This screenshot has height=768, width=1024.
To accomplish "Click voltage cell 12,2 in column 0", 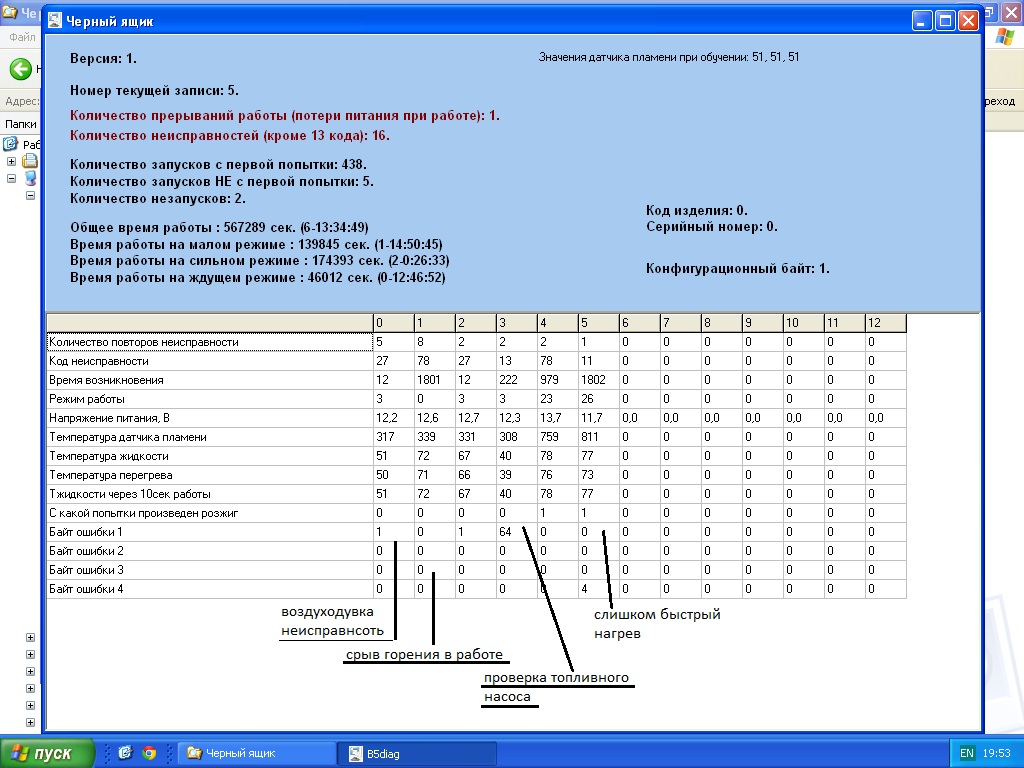I will (x=394, y=418).
